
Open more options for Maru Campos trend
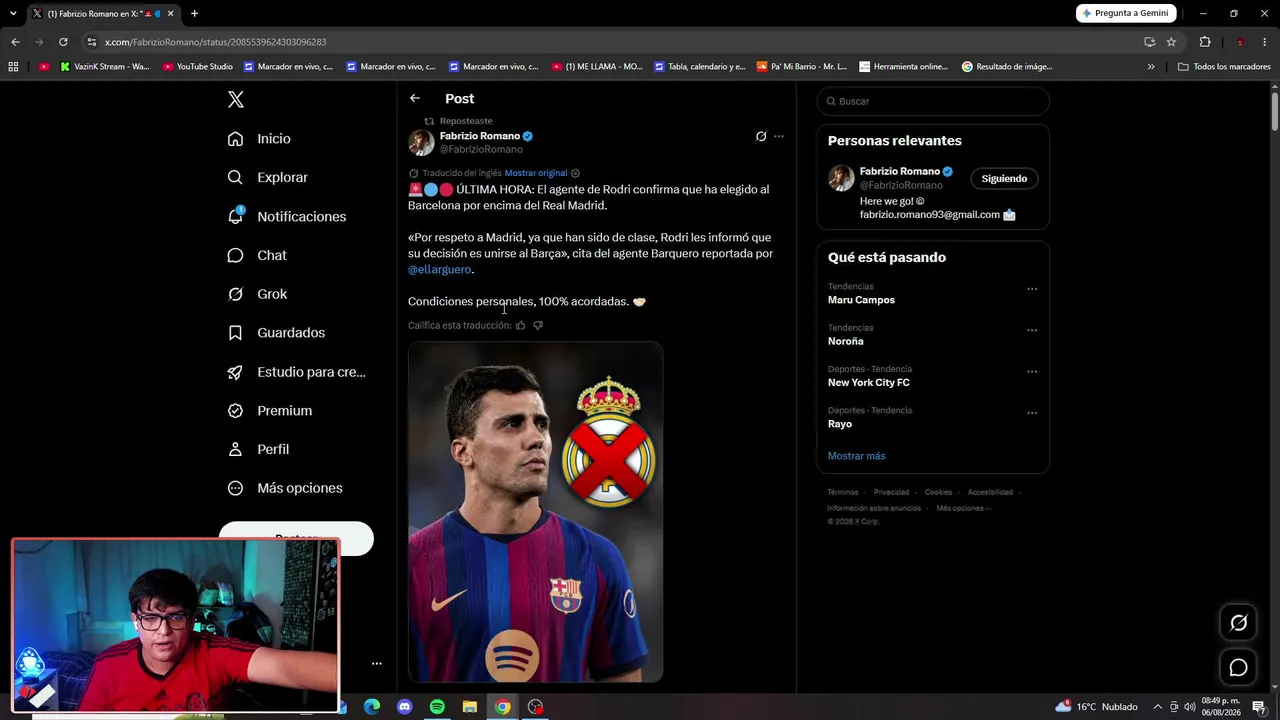(1032, 289)
